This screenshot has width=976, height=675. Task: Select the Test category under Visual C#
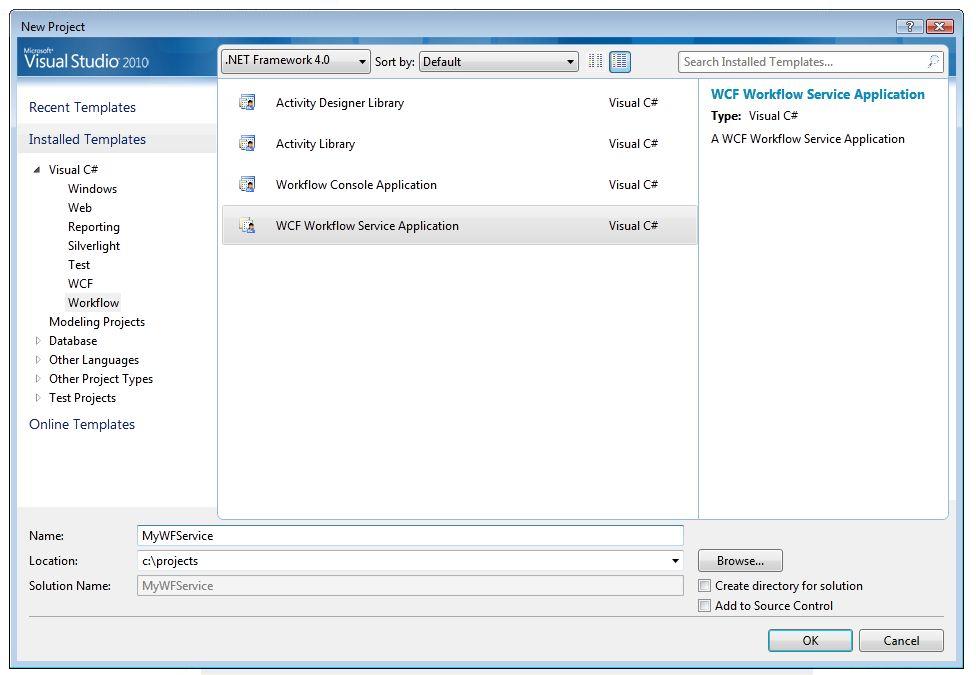click(79, 265)
